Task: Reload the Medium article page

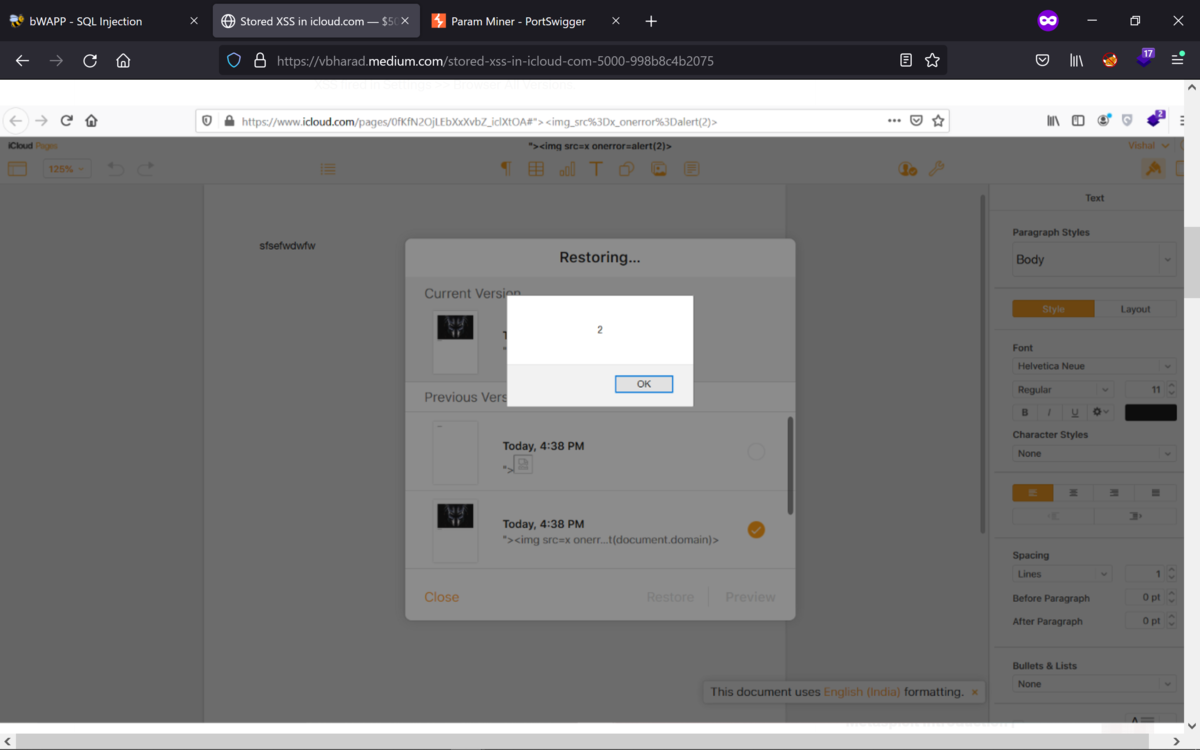Action: pos(90,61)
